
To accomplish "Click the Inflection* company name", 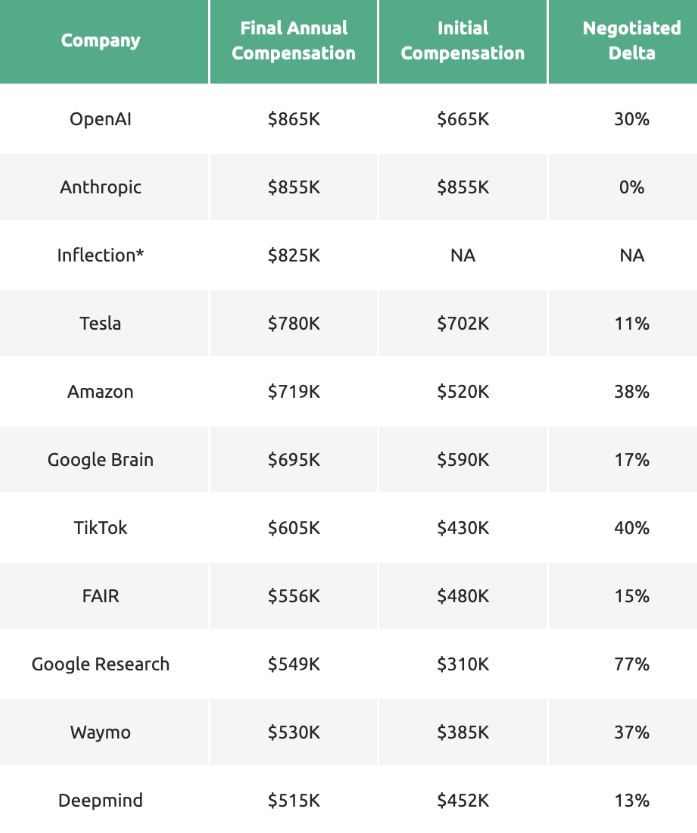I will 100,255.
